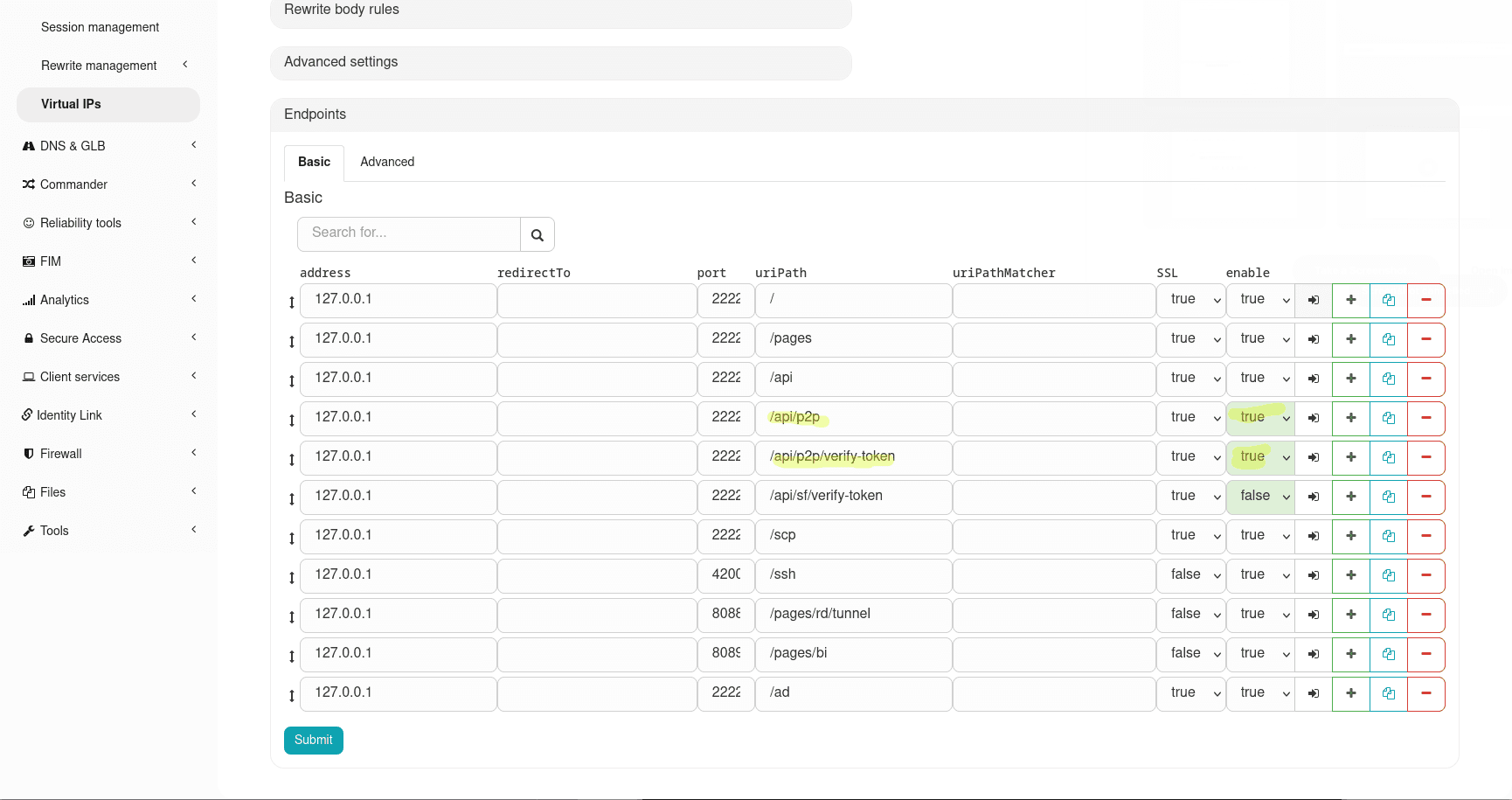This screenshot has width=1512, height=800.
Task: Expand the Firewall sidebar section
Action: click(x=108, y=454)
